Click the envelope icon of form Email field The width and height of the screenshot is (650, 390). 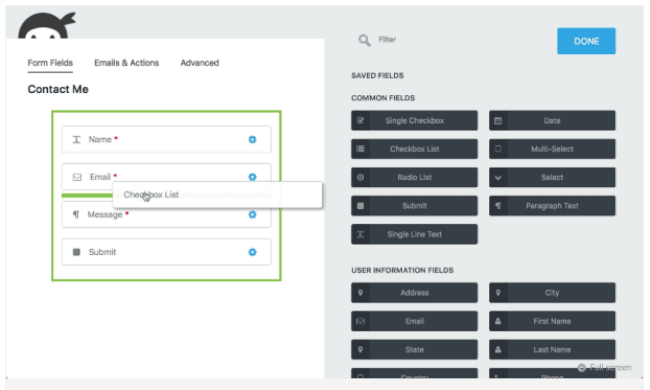click(x=77, y=177)
